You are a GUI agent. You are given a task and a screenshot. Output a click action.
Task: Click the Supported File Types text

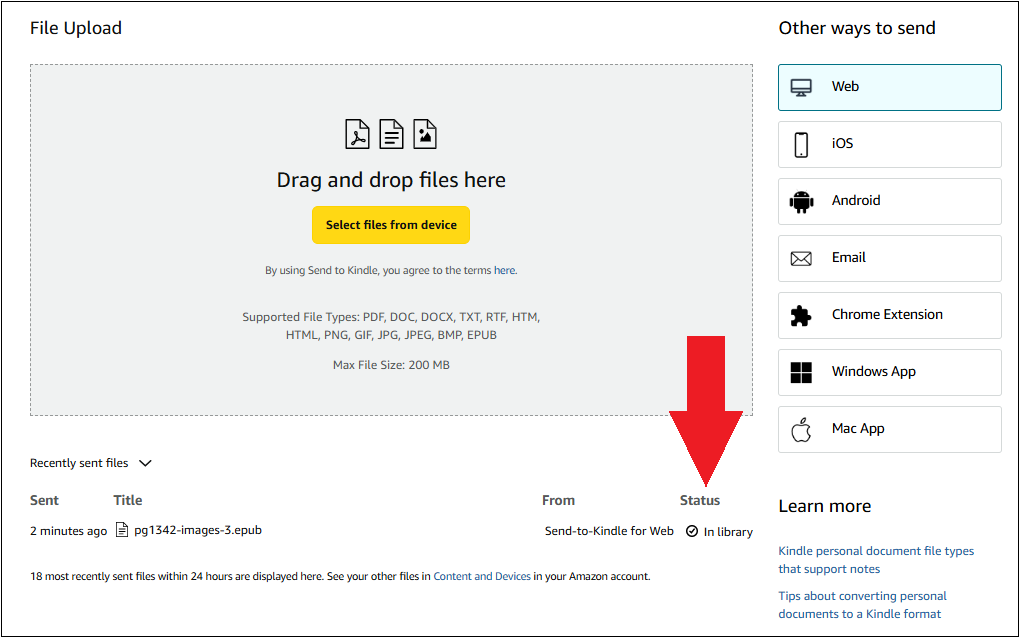tap(391, 326)
